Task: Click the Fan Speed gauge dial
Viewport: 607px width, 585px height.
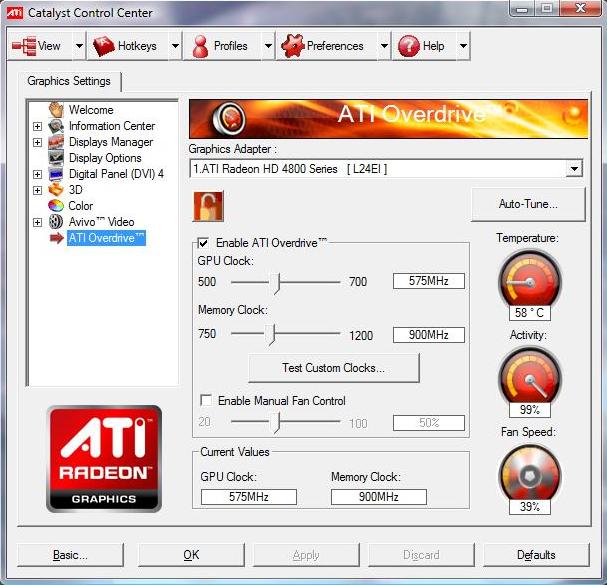Action: coord(530,474)
